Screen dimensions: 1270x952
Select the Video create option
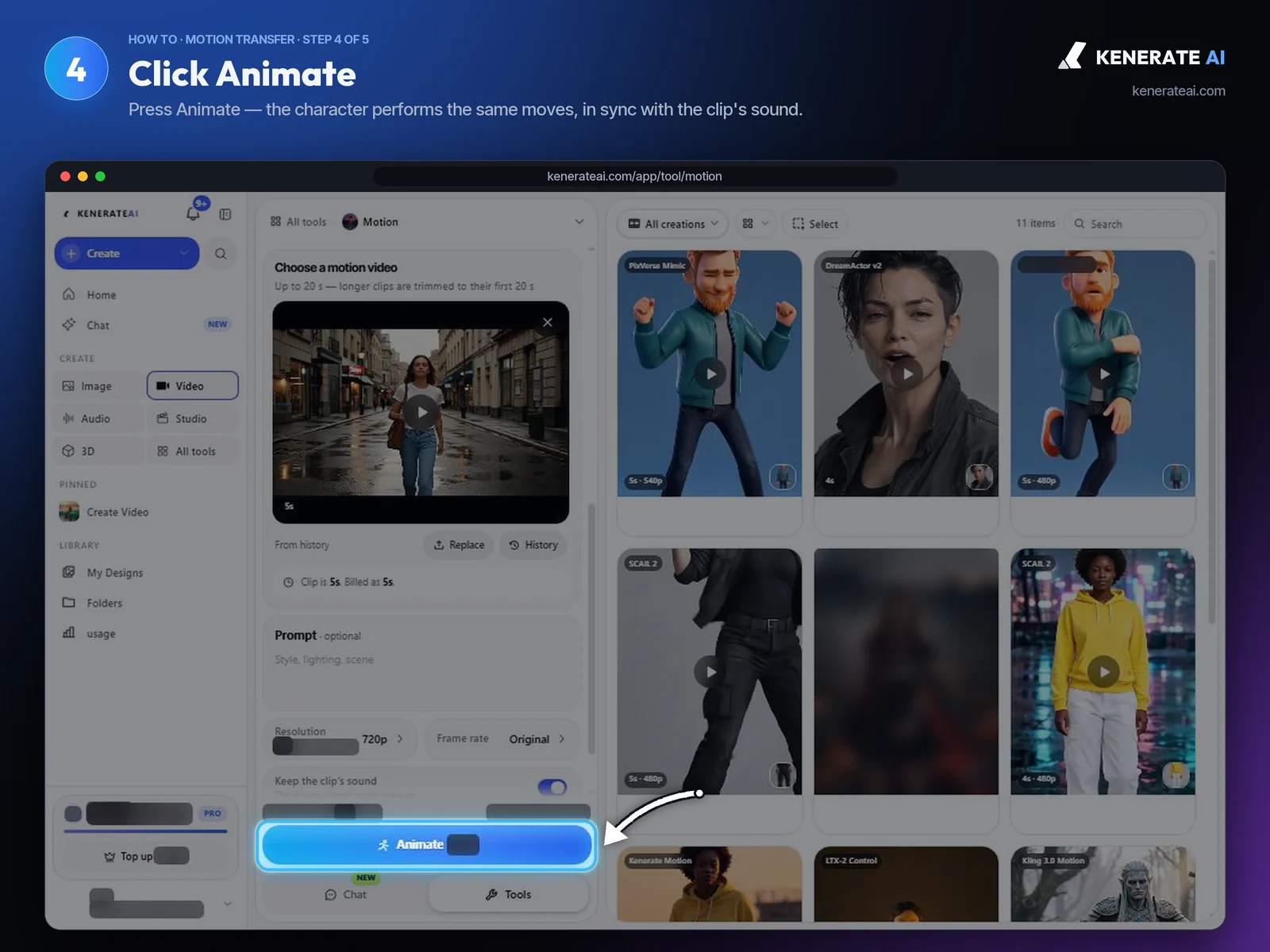192,386
